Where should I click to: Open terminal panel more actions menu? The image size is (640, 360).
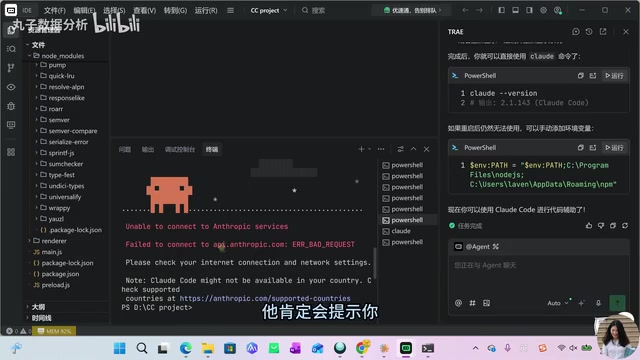[381, 149]
